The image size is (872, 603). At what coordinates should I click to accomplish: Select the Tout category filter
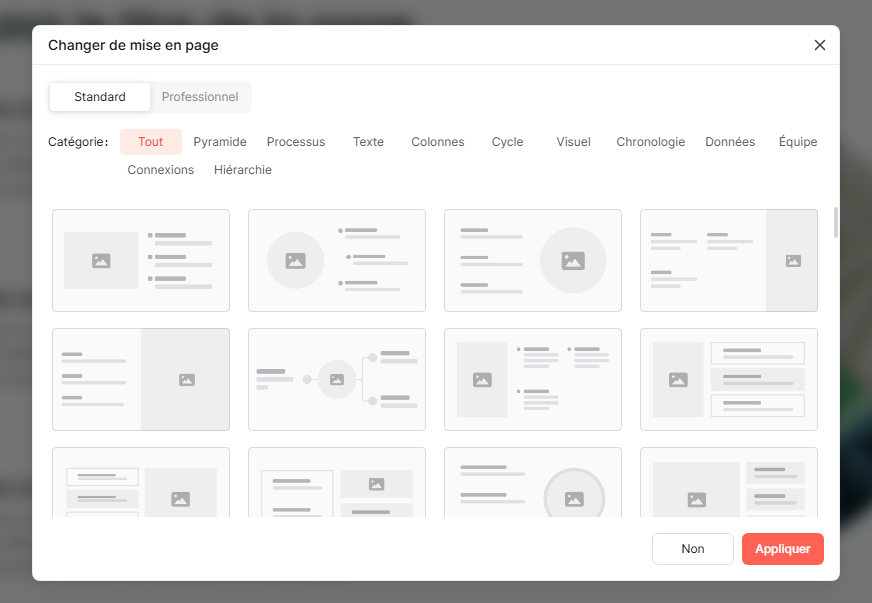pyautogui.click(x=151, y=142)
